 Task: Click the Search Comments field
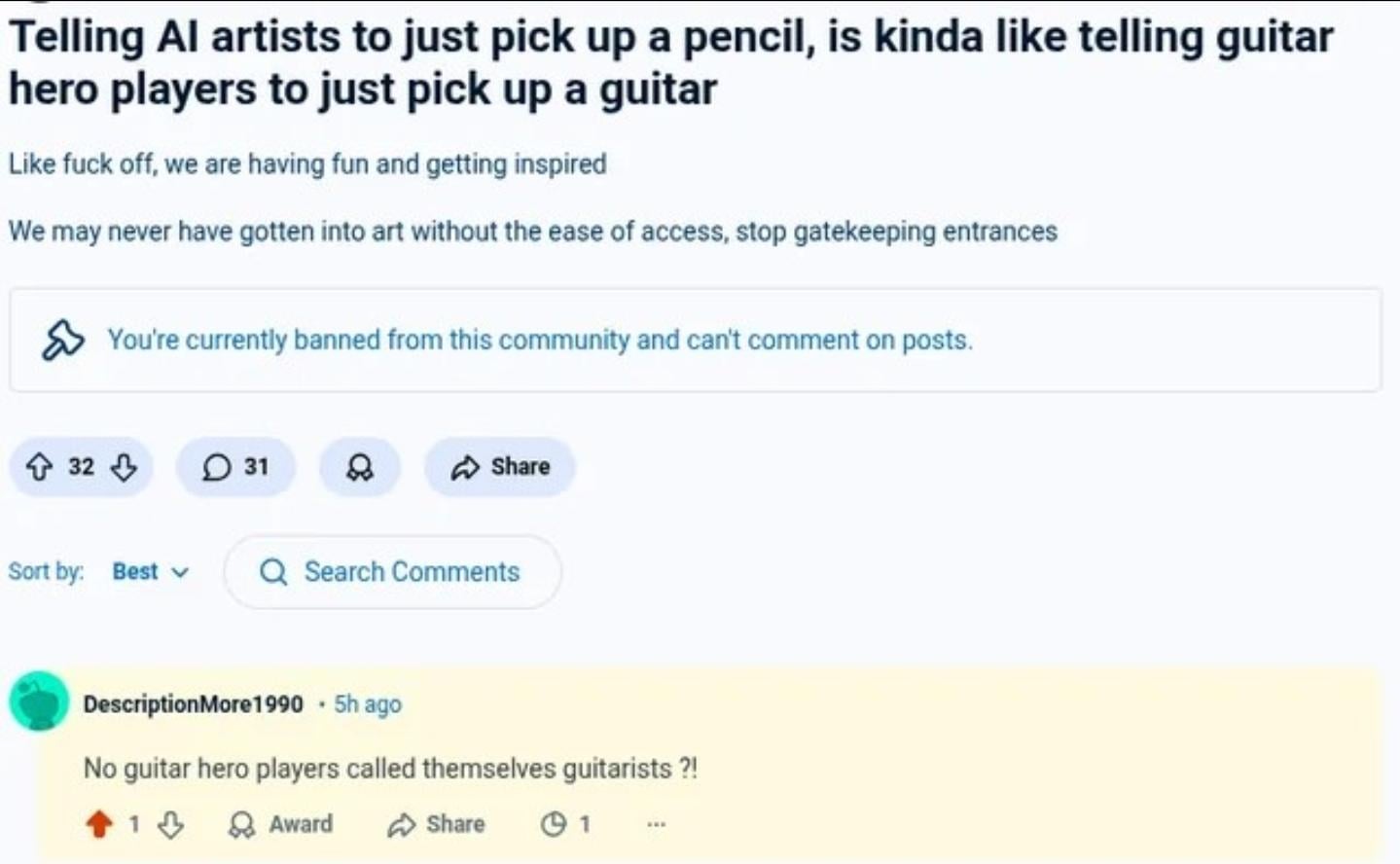tap(412, 572)
